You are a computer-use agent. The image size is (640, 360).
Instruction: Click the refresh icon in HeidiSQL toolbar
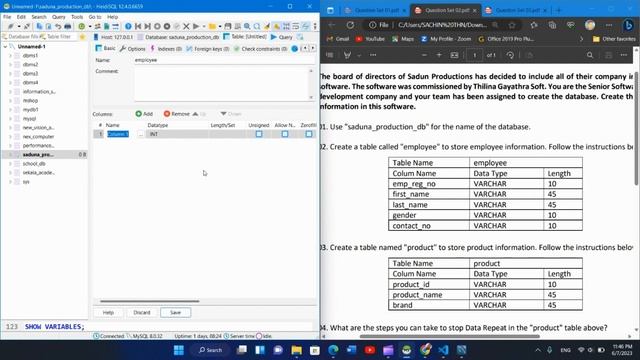coord(82,26)
